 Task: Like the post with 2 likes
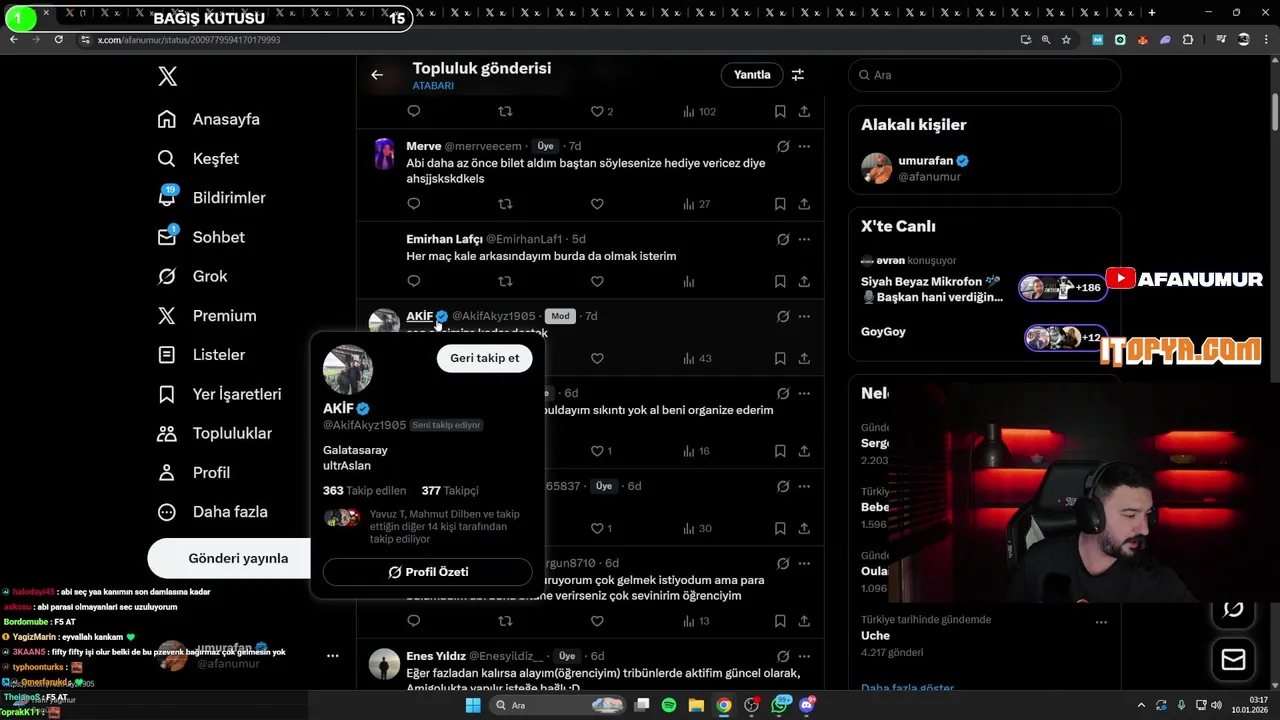click(x=601, y=112)
